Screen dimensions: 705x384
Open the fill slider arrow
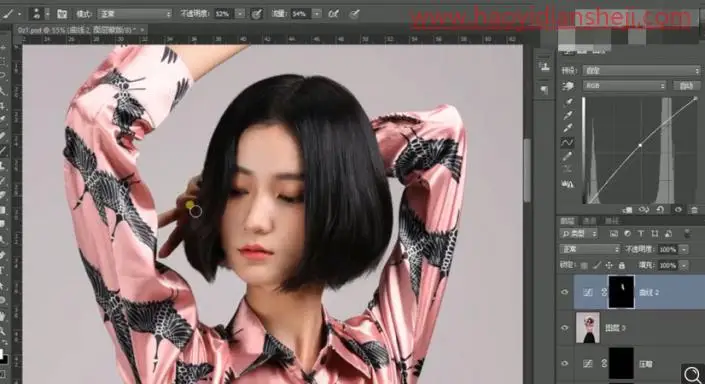(684, 266)
